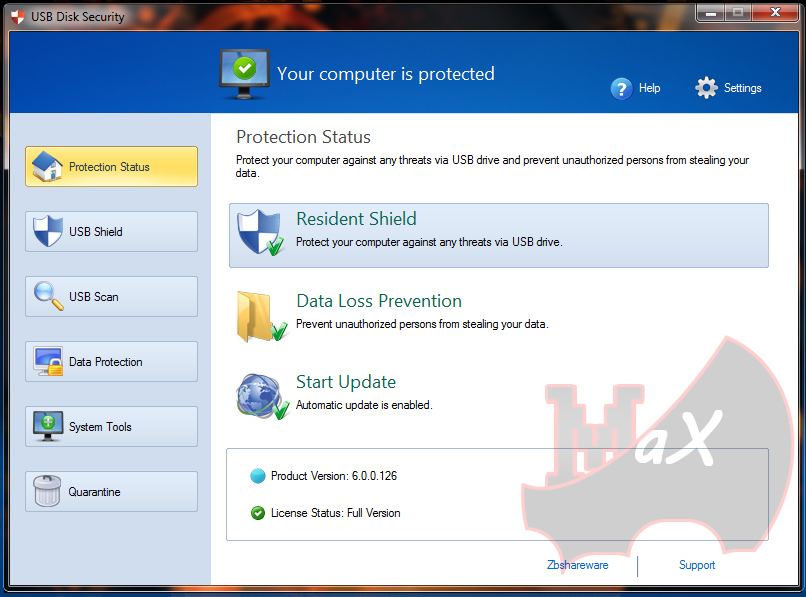Click "Your computer is protected" text
Screen dimensions: 806x597
[x=386, y=74]
